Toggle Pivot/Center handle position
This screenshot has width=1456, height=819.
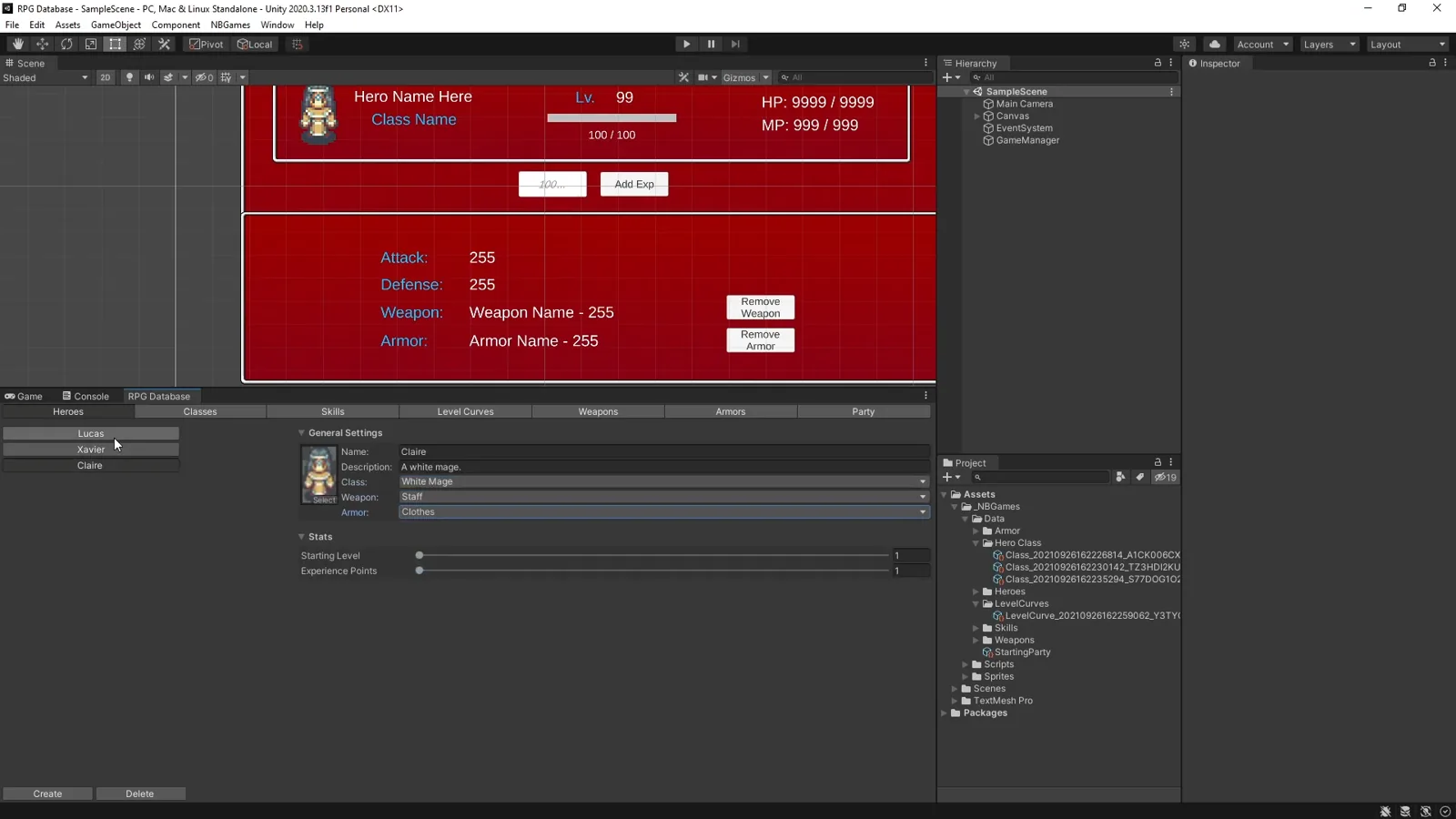[x=207, y=44]
